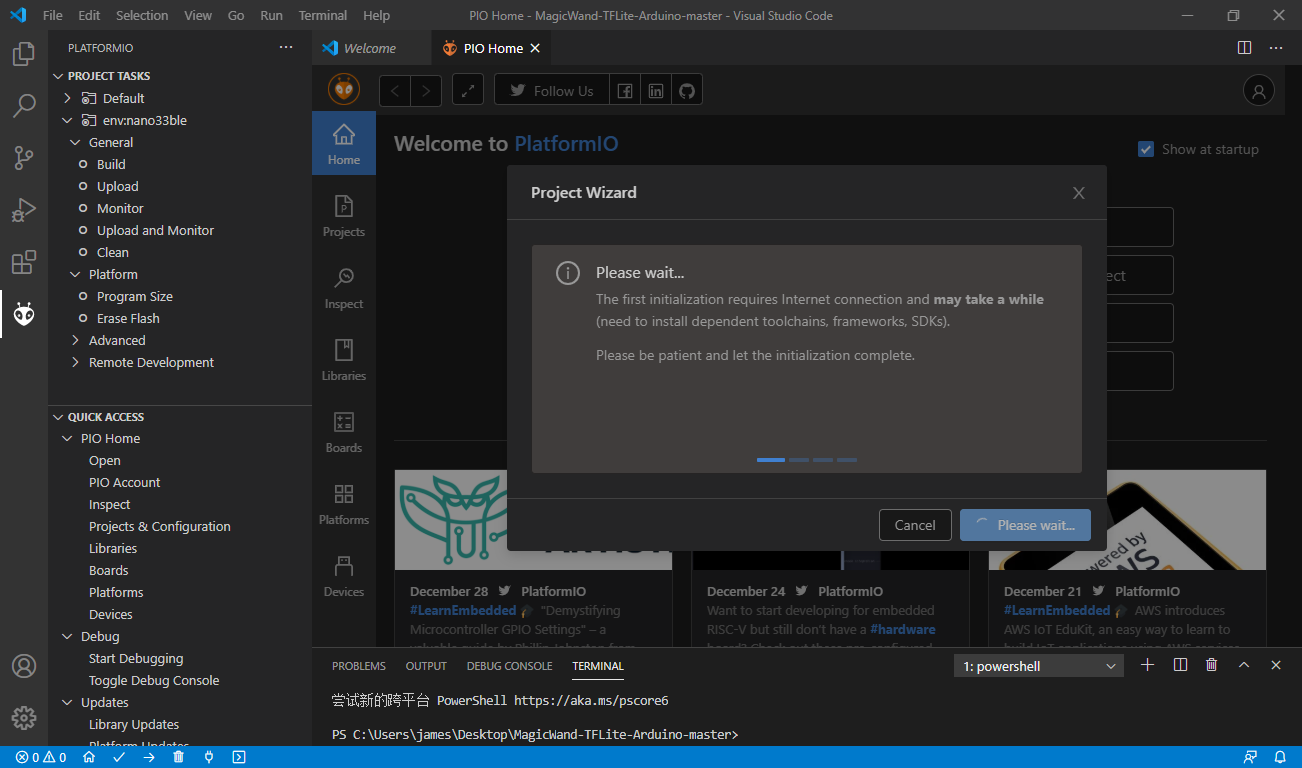The width and height of the screenshot is (1302, 768).
Task: Open the File menu
Action: tap(53, 16)
